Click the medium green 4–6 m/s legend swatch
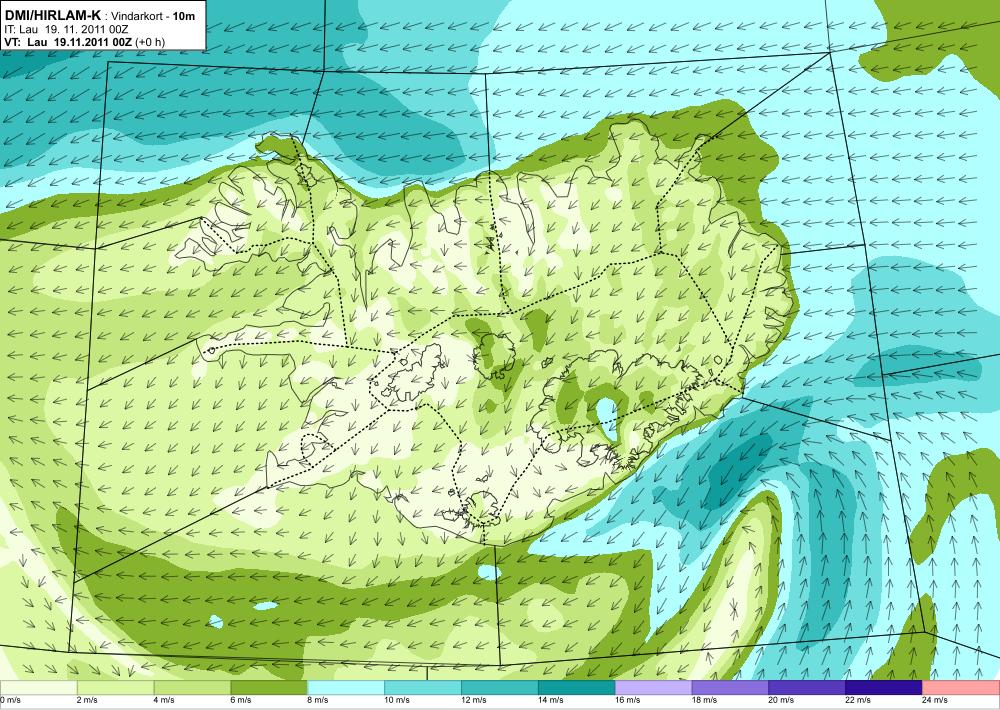This screenshot has height=710, width=1000. pos(192,688)
